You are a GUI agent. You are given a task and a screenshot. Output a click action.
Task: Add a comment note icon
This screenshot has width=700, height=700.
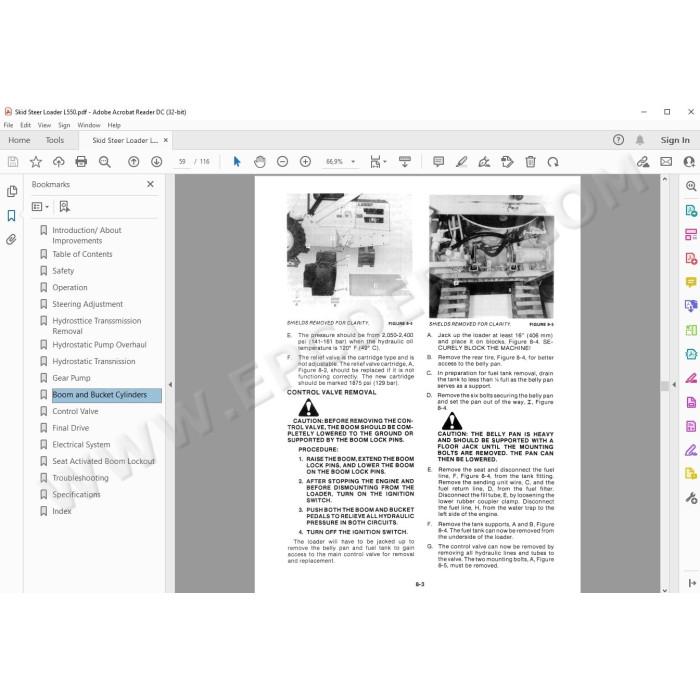tap(438, 162)
